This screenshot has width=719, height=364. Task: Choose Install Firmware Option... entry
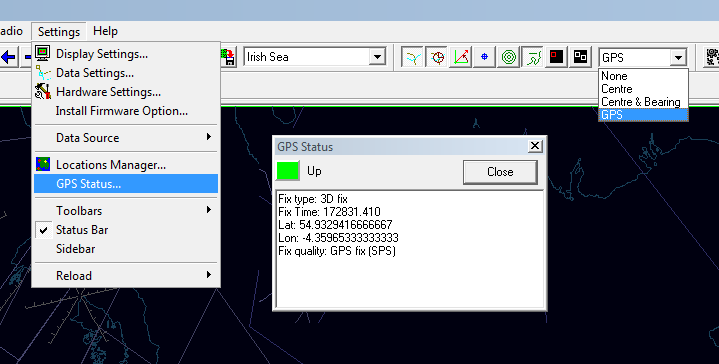126,111
